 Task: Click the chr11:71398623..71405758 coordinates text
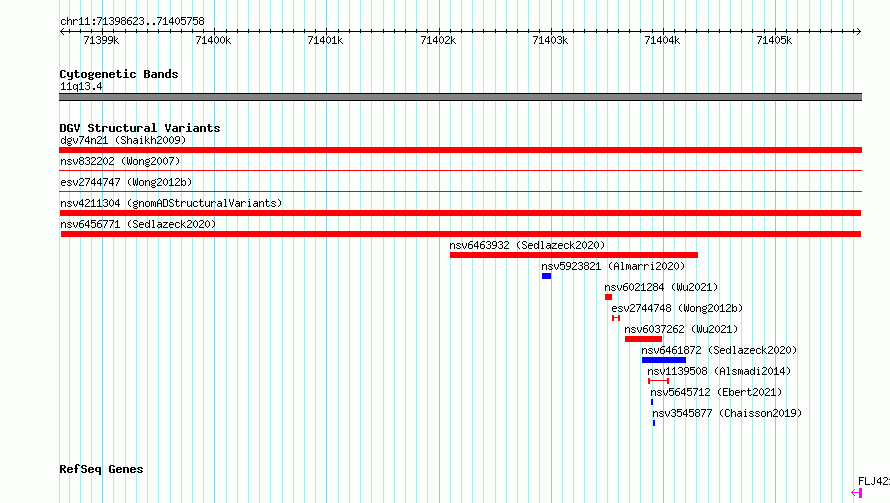point(132,21)
